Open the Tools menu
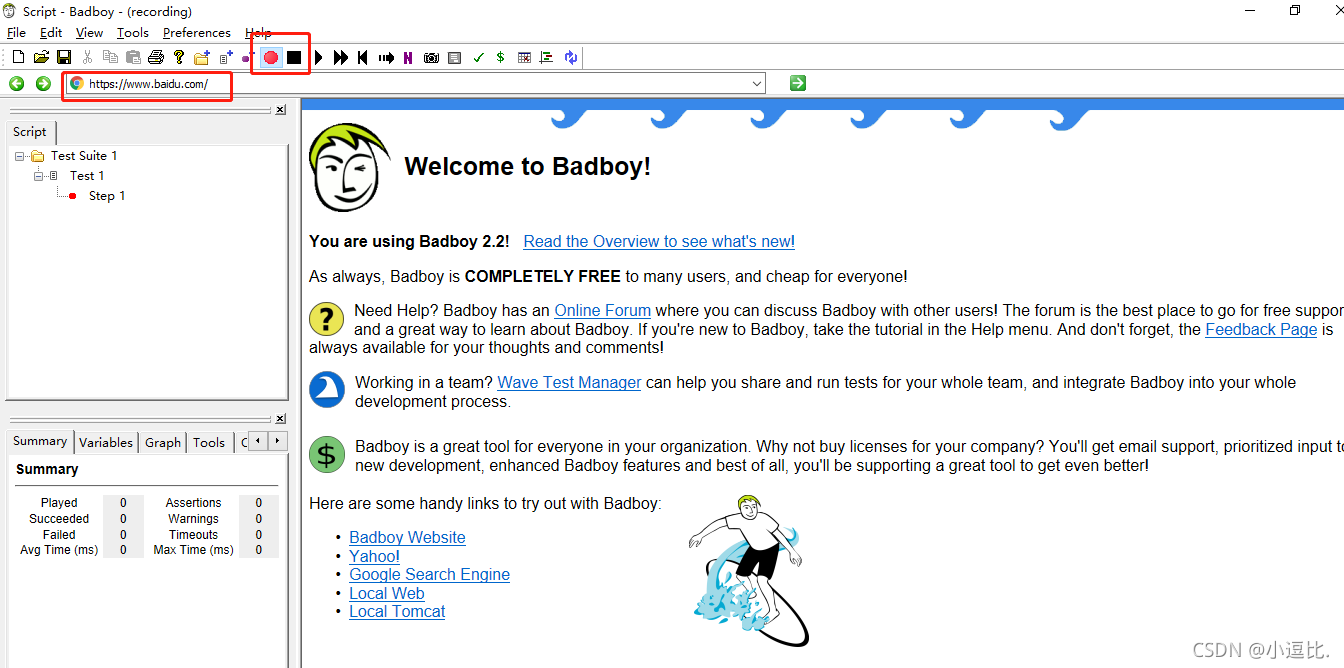The height and width of the screenshot is (668, 1344). point(132,33)
